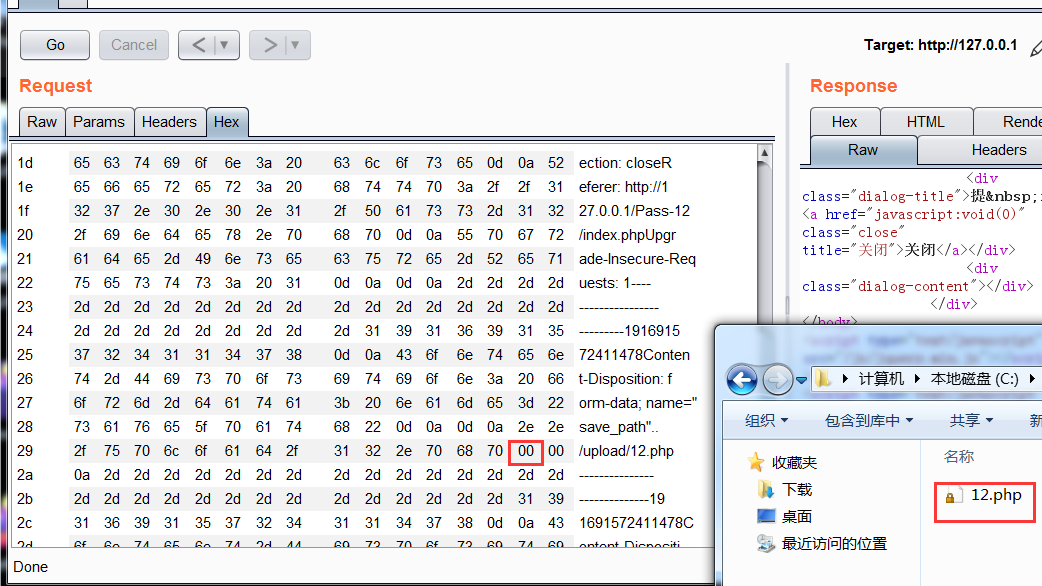Switch to Request Raw tab
The height and width of the screenshot is (586, 1042).
(42, 122)
